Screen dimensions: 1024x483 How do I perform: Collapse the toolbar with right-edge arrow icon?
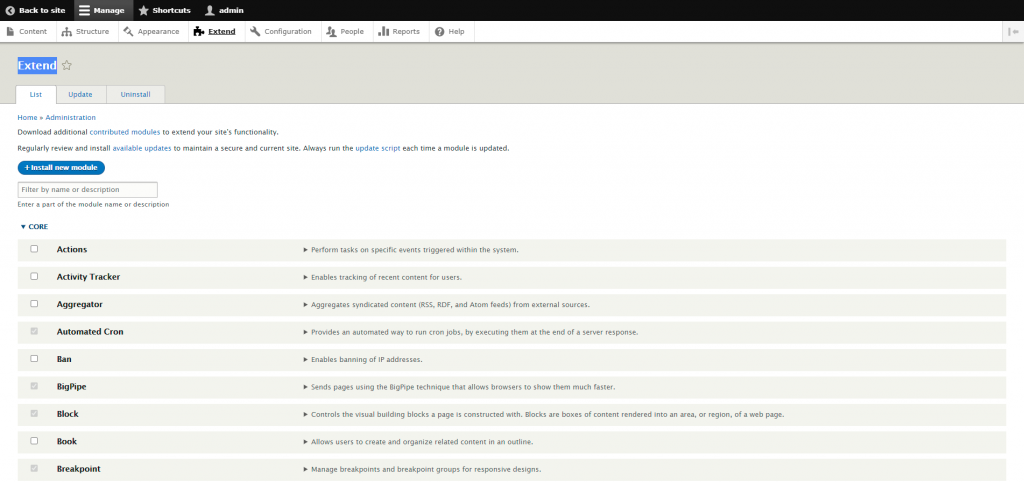1014,32
